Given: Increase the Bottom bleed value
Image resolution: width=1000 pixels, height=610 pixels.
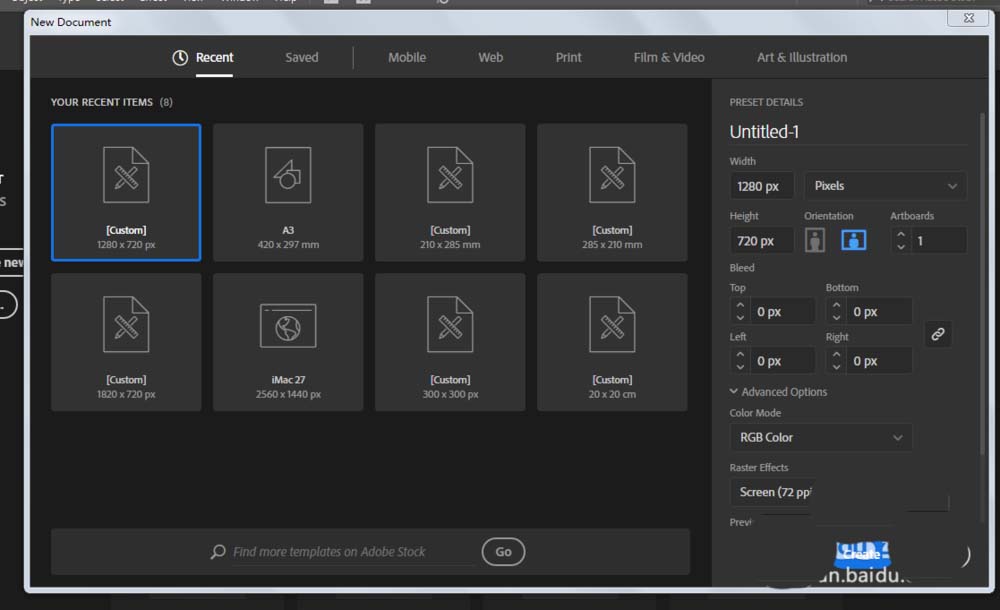Looking at the screenshot, I should (836, 306).
